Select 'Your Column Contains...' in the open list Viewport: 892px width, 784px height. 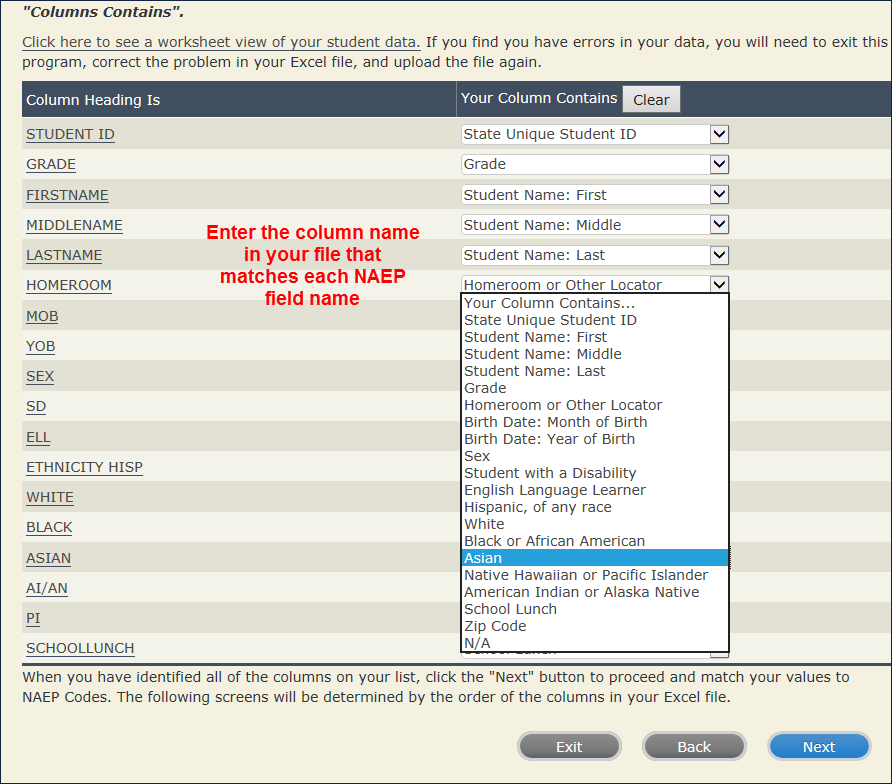coord(595,303)
